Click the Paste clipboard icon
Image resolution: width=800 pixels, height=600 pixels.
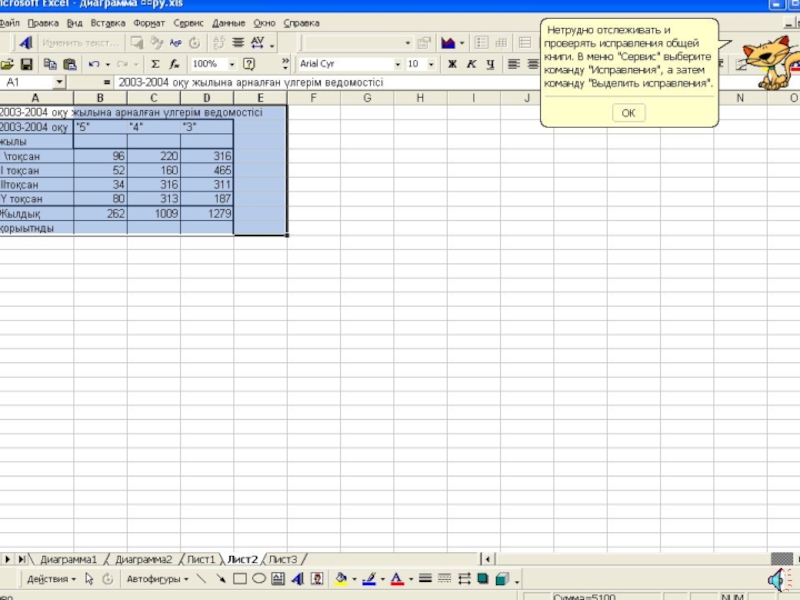tap(70, 64)
